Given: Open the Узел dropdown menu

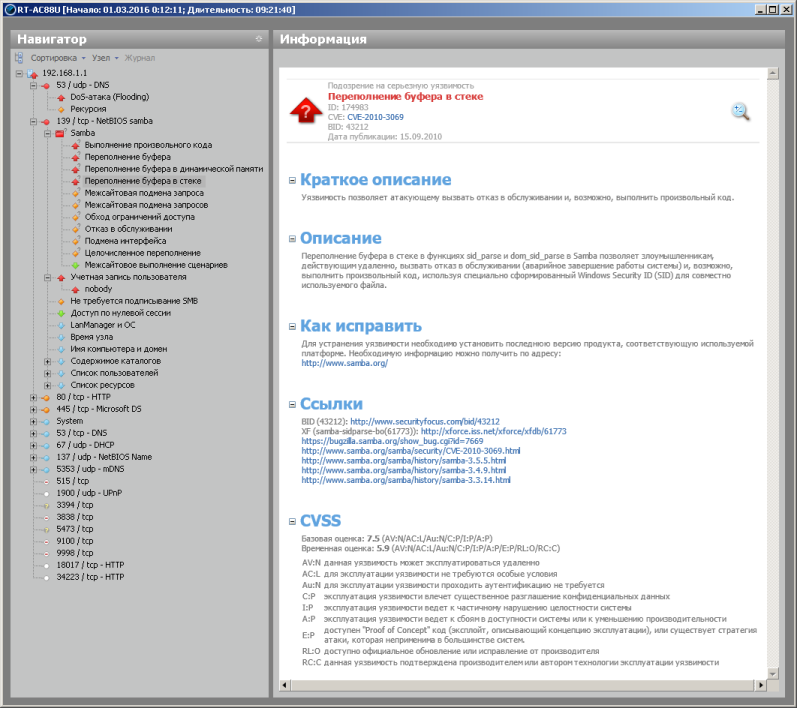Looking at the screenshot, I should tap(105, 58).
